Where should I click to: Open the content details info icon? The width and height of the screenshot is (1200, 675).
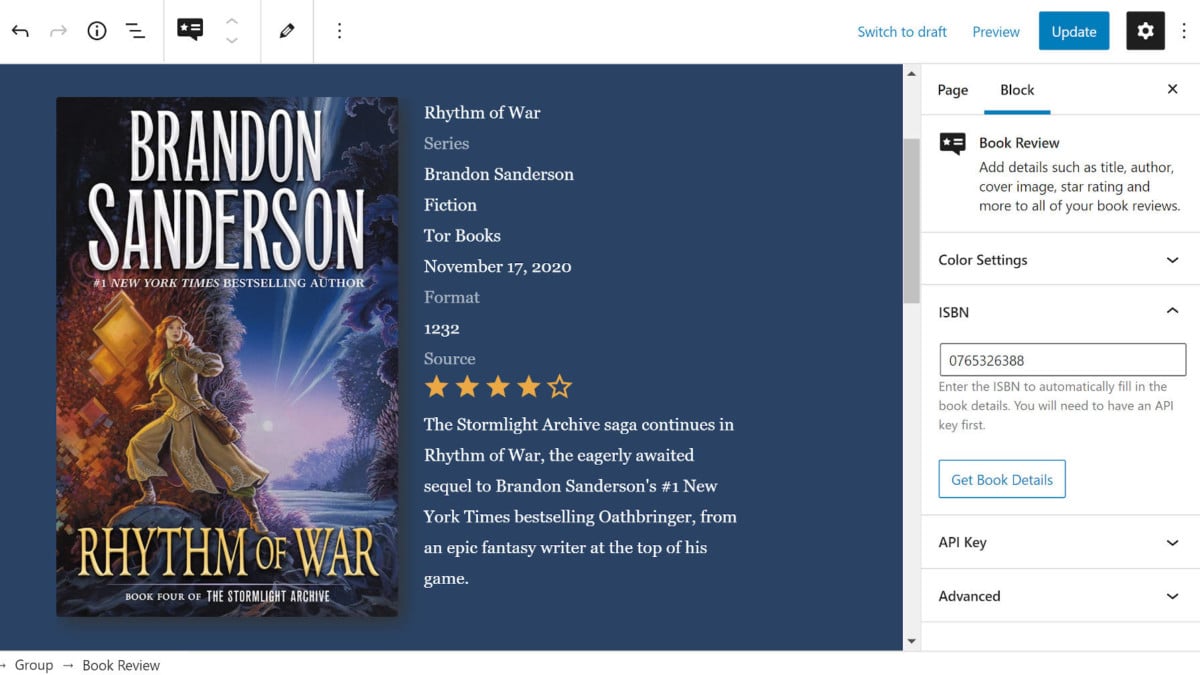click(97, 31)
